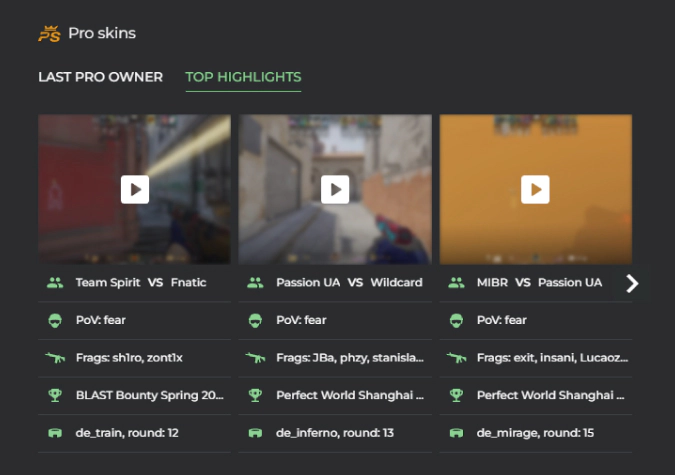Click the rifle icon next to Frags: exit, insani

pyautogui.click(x=456, y=357)
